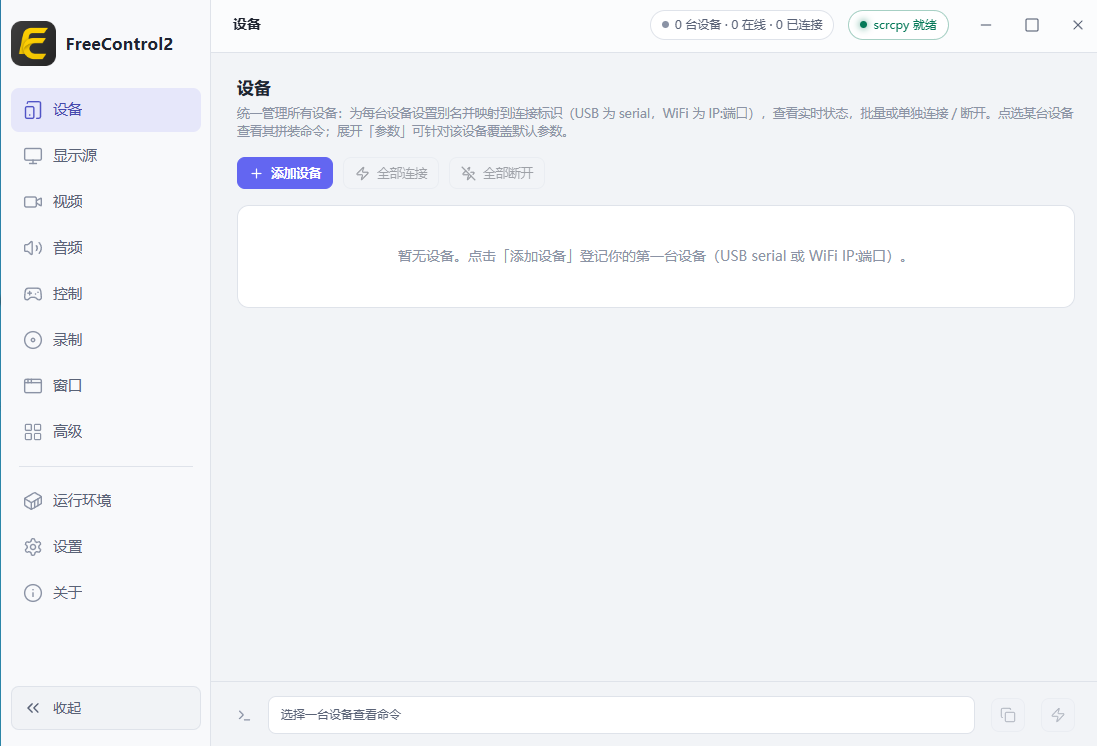Open 设置 from the sidebar
Screen dimensions: 1097x746
coord(106,547)
